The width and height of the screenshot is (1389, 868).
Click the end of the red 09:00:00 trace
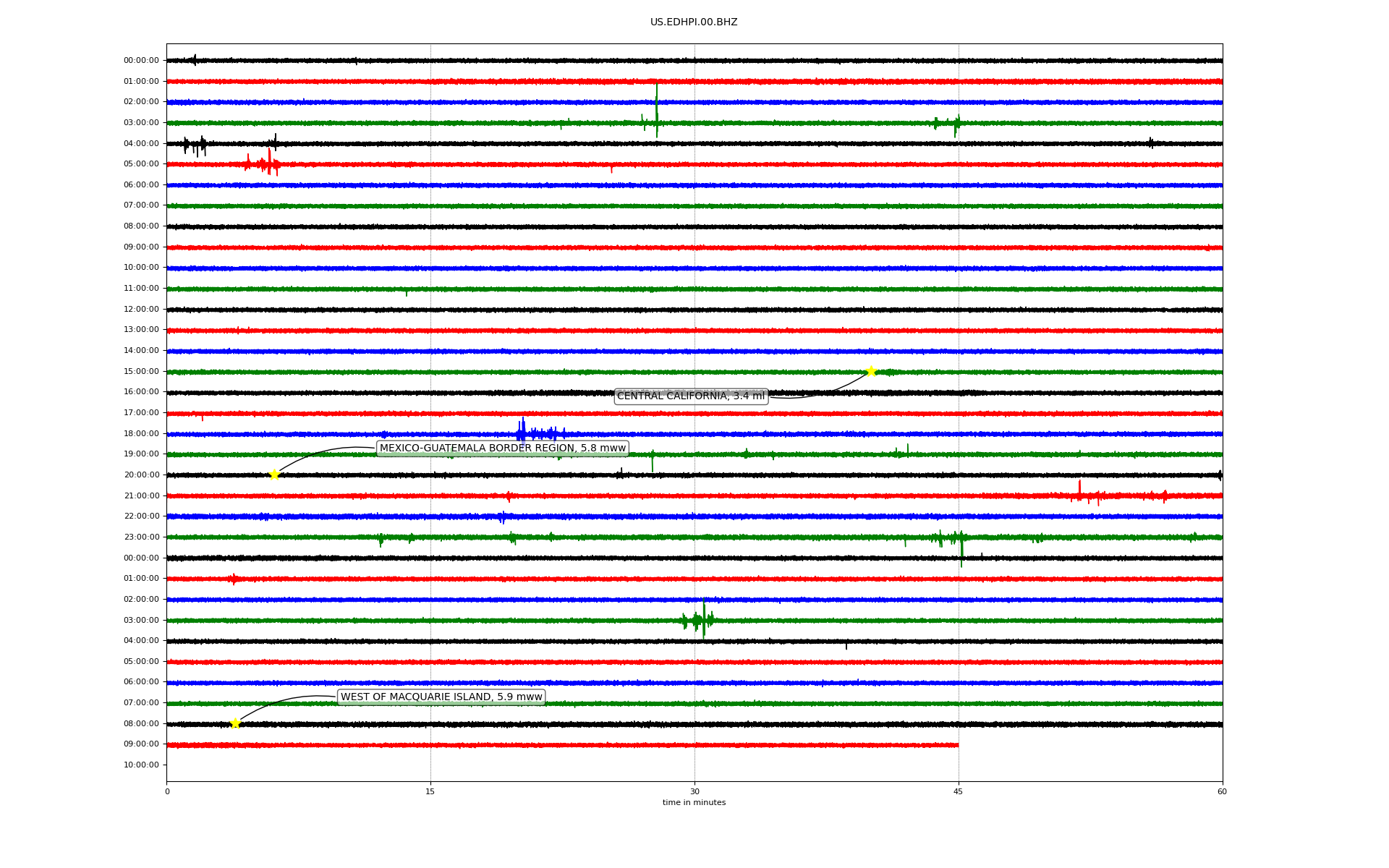[957, 745]
